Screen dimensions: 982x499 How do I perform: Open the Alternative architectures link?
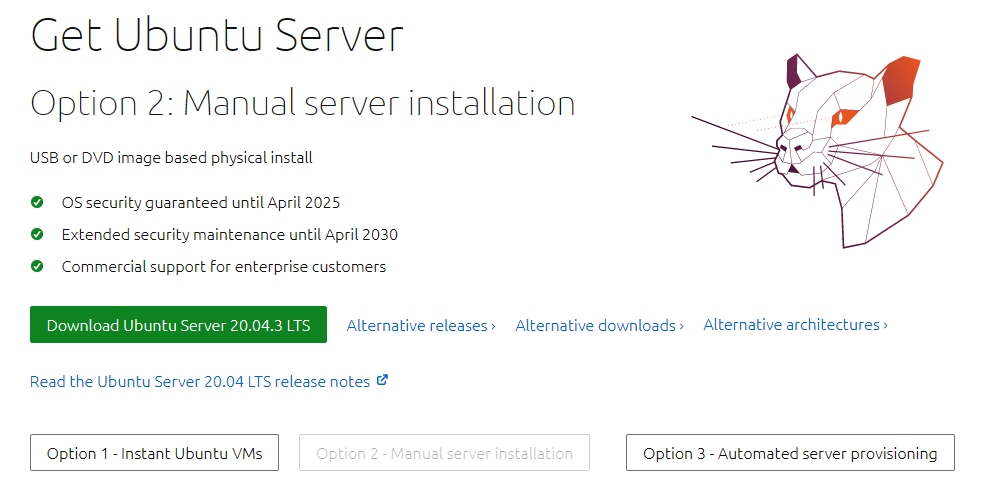coord(795,324)
